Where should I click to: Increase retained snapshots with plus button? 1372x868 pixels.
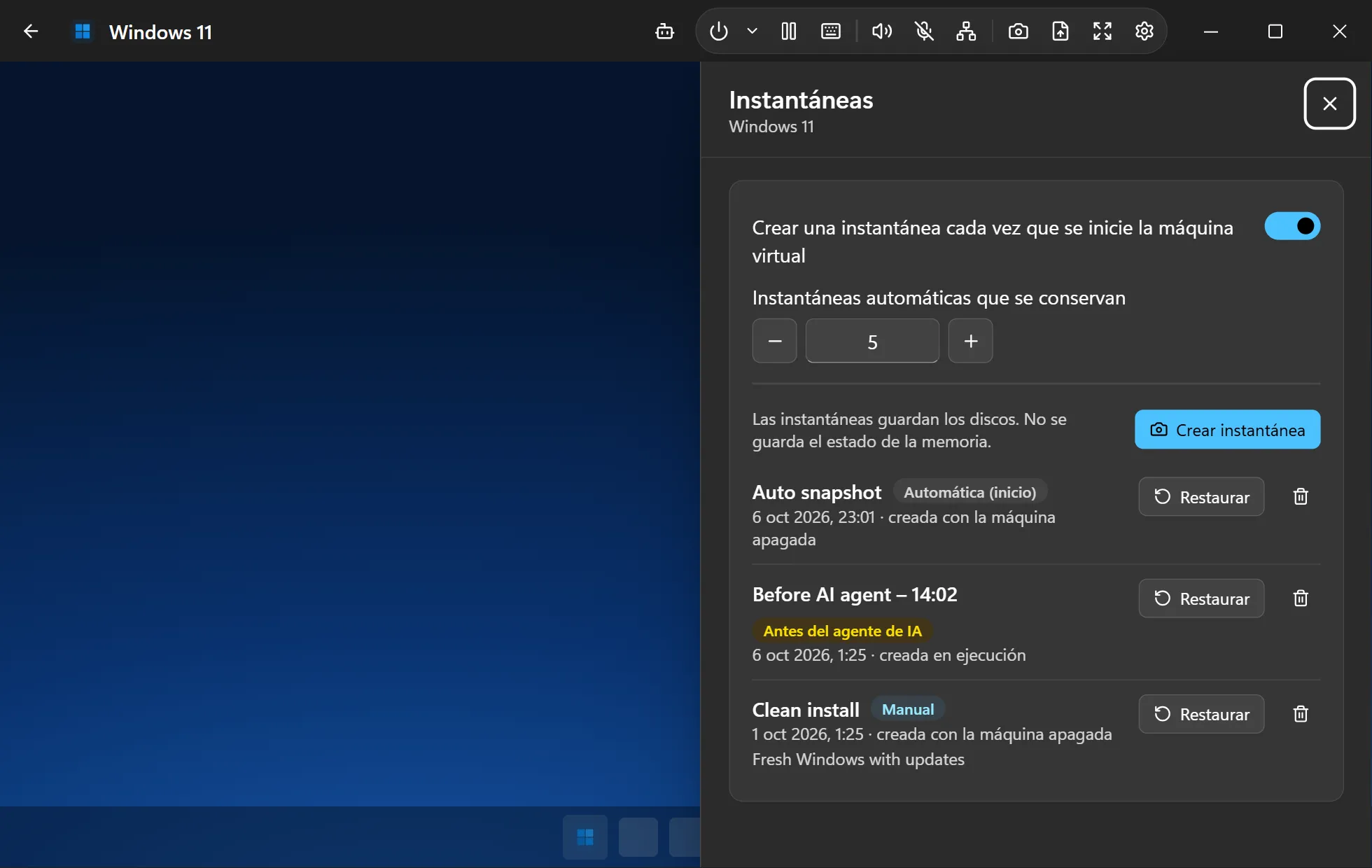click(970, 341)
